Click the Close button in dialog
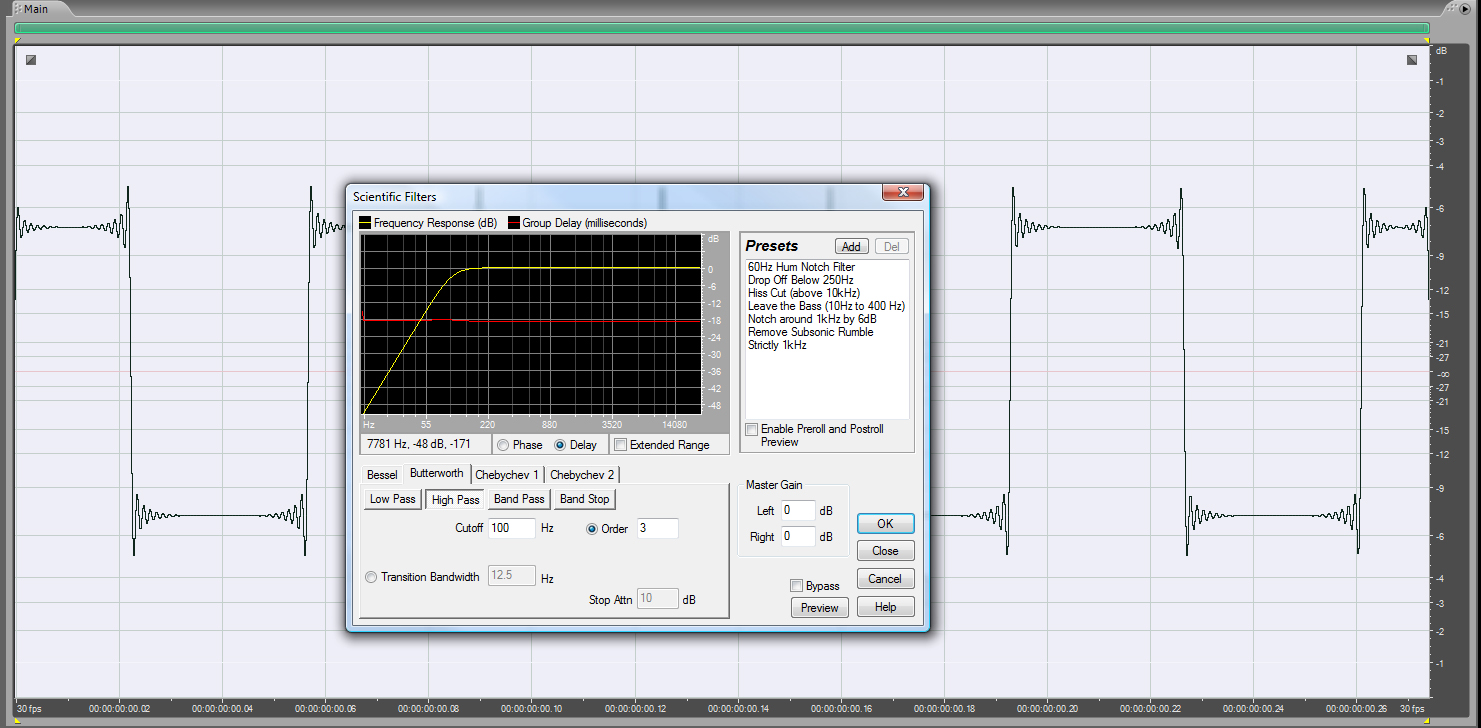Viewport: 1481px width, 728px height. [885, 551]
